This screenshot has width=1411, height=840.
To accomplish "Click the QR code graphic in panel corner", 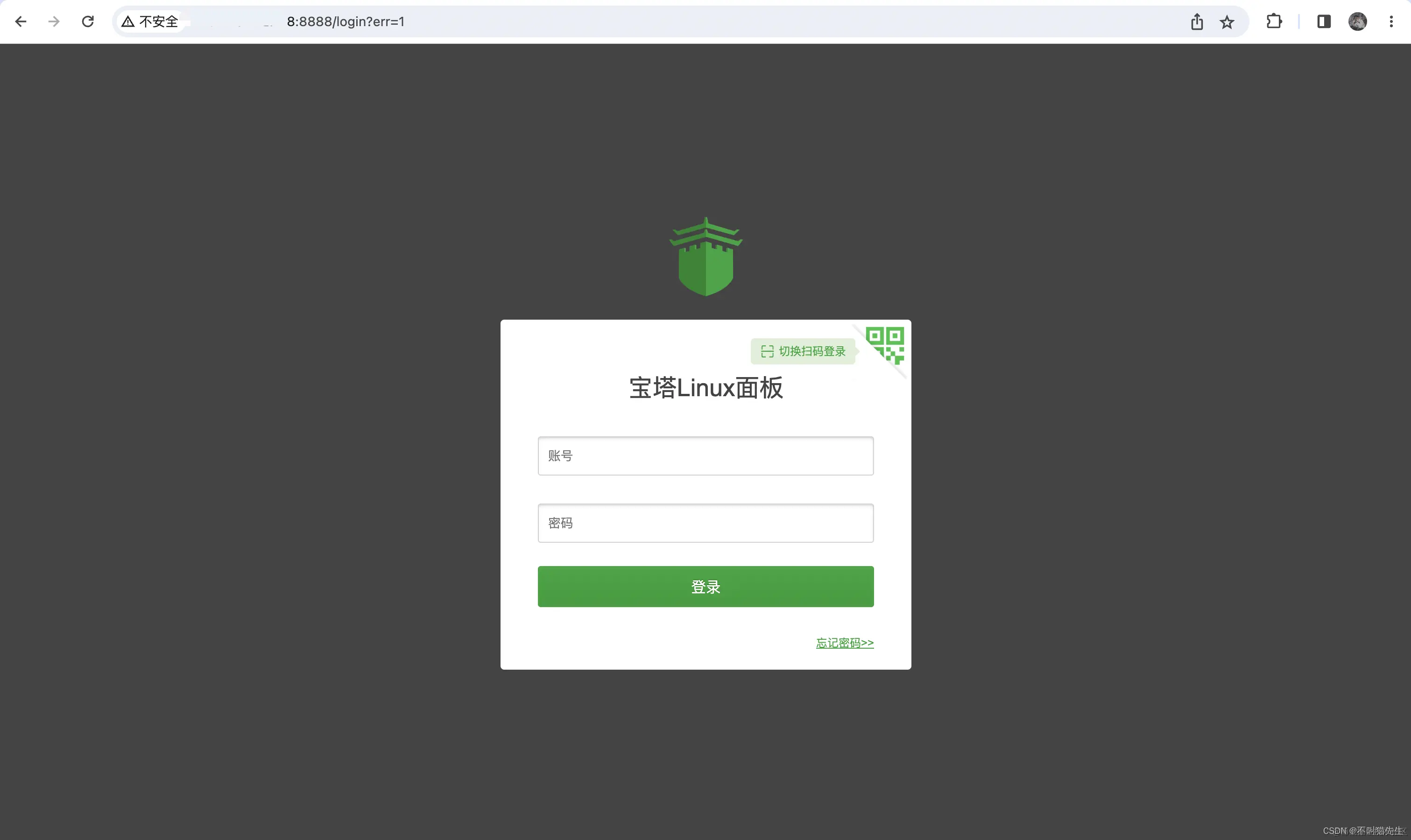I will pyautogui.click(x=885, y=343).
